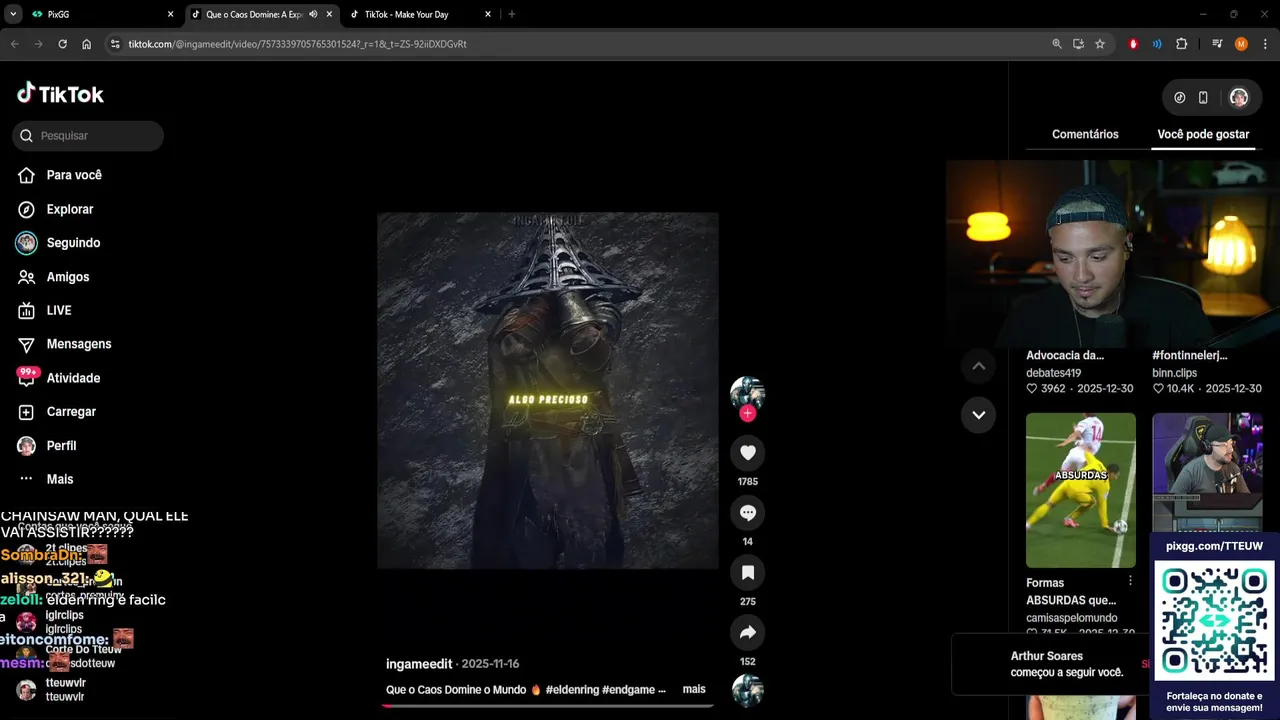
Task: Open the debates419 account link
Action: pos(1053,373)
